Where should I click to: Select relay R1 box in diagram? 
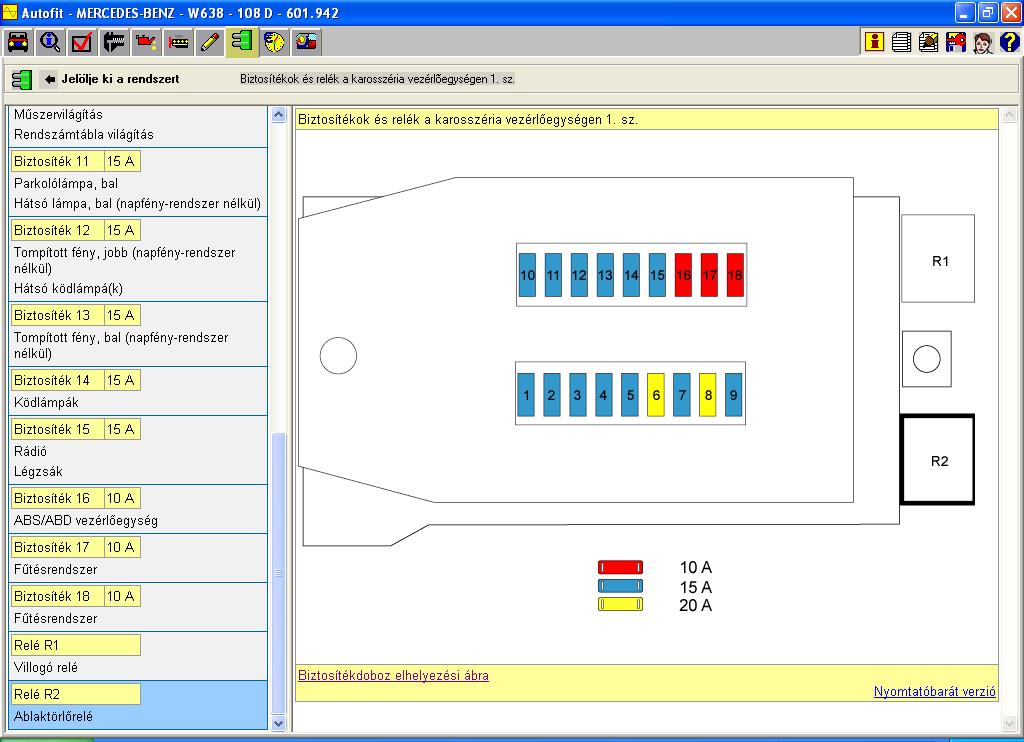pyautogui.click(x=938, y=259)
